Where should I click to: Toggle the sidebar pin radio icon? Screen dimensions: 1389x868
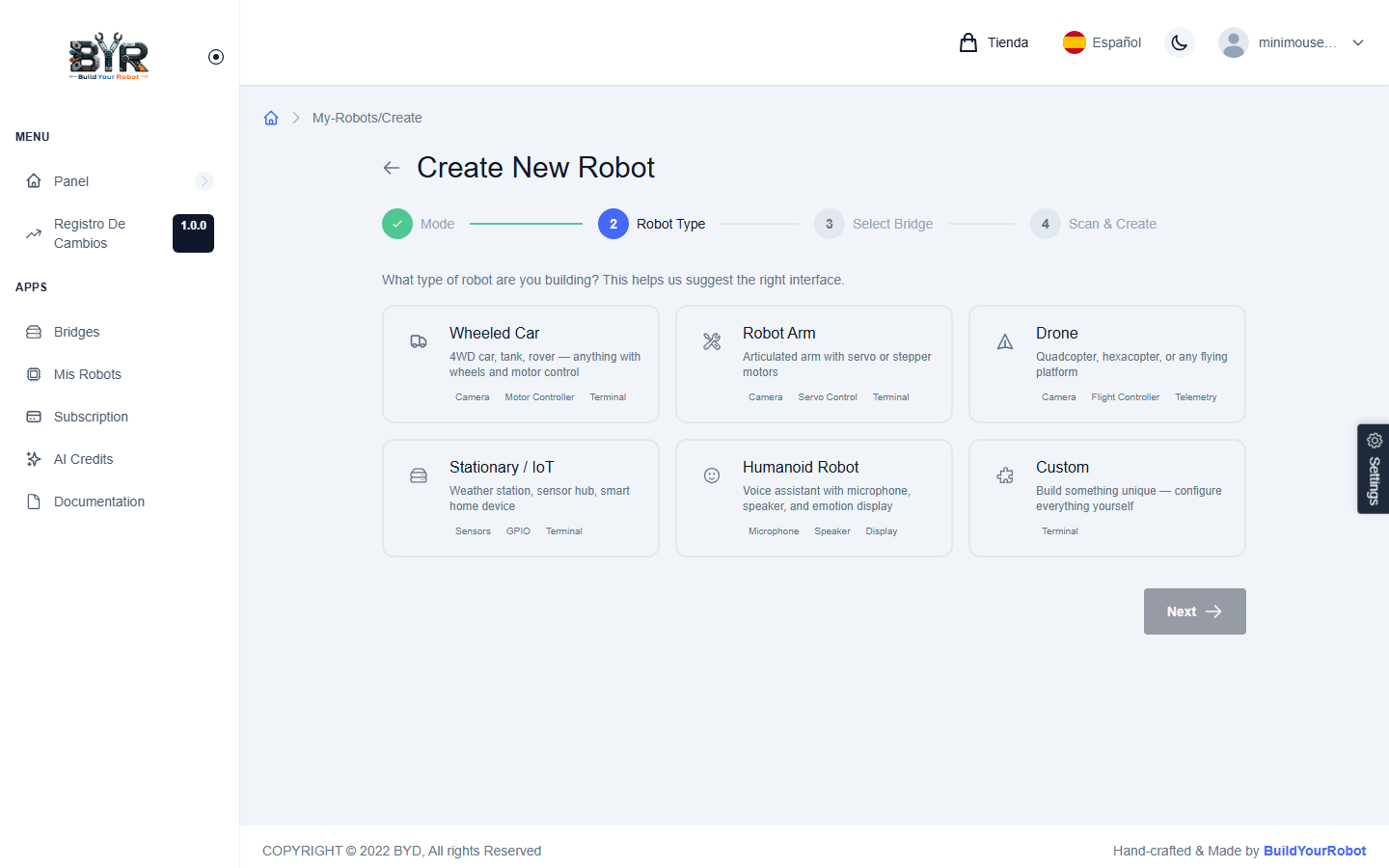pos(216,57)
